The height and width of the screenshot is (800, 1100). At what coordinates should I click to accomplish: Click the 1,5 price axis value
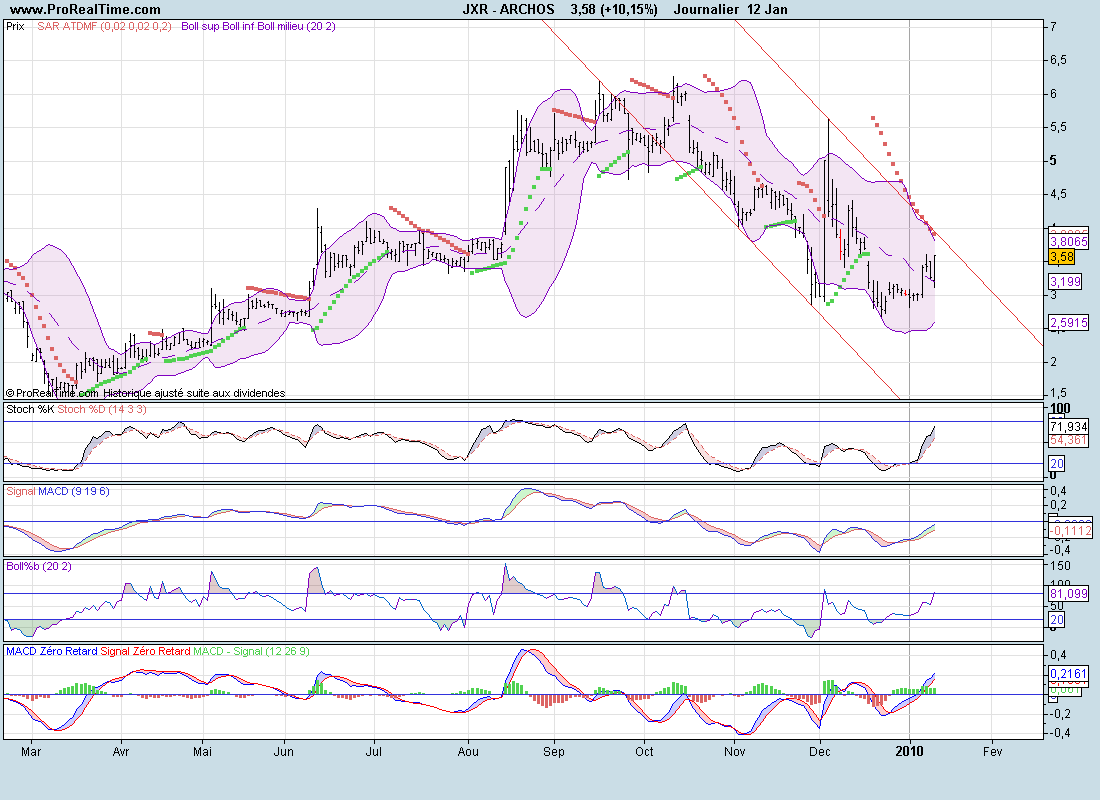[1058, 393]
